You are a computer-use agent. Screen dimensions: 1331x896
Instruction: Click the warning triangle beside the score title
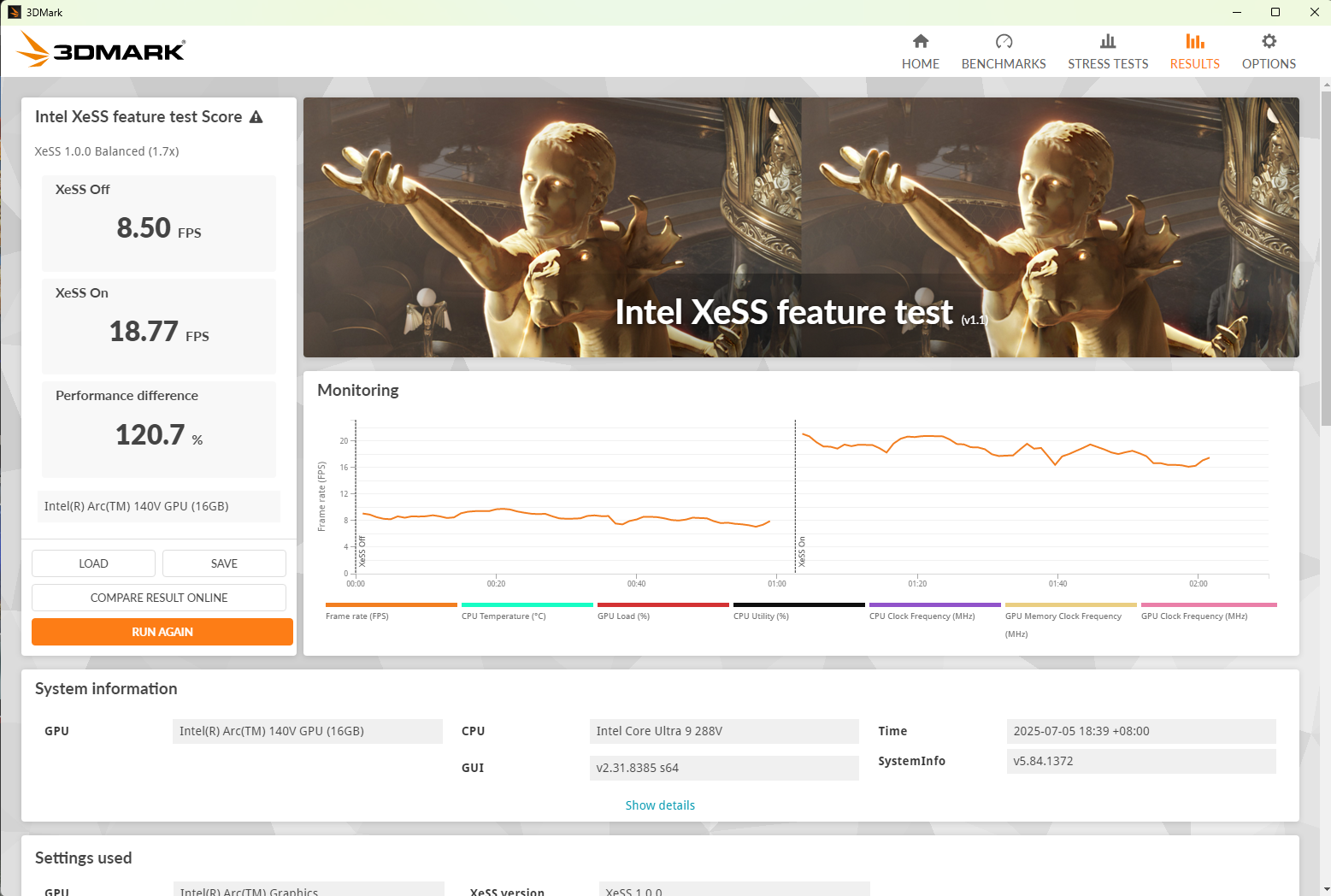[x=256, y=117]
